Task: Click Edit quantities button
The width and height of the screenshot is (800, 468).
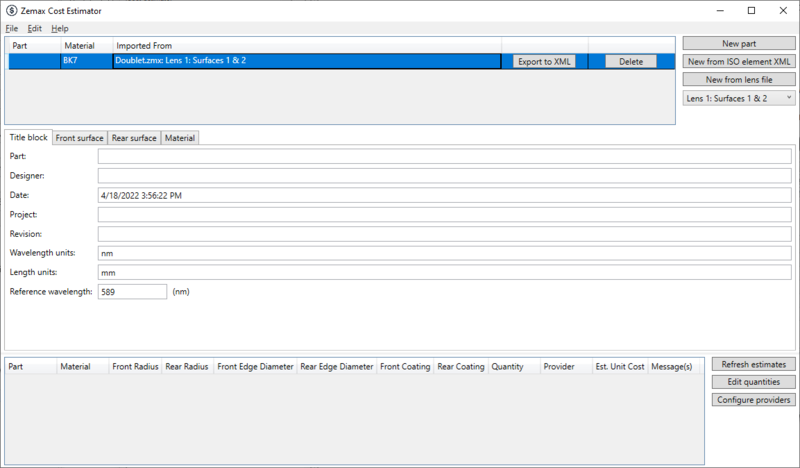Action: [x=754, y=382]
